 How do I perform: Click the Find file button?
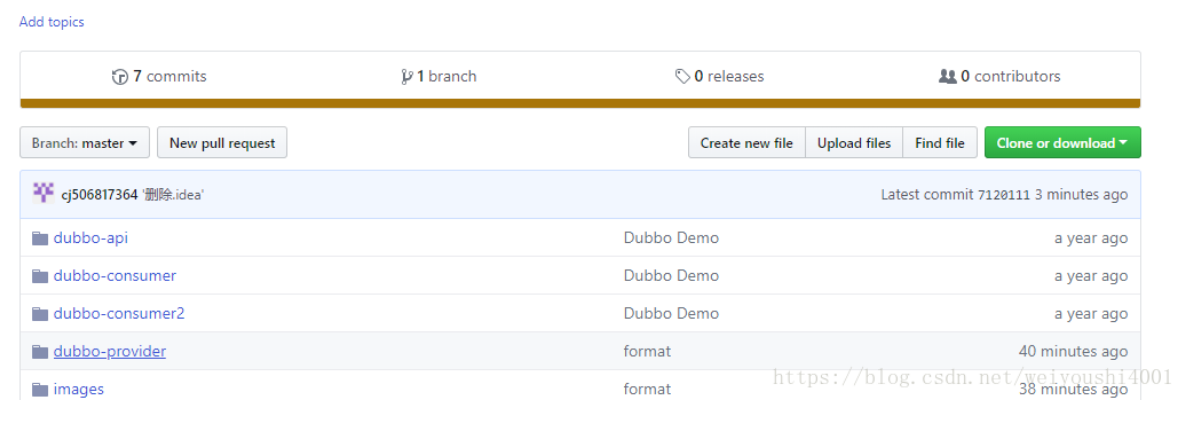pos(940,143)
